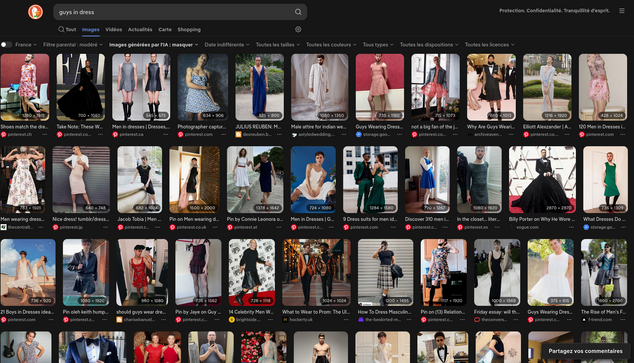Select the Images tab

(x=91, y=30)
